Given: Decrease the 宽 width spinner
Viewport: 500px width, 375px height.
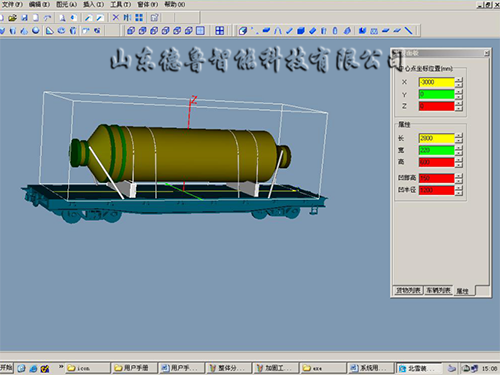Looking at the screenshot, I should click(x=459, y=153).
